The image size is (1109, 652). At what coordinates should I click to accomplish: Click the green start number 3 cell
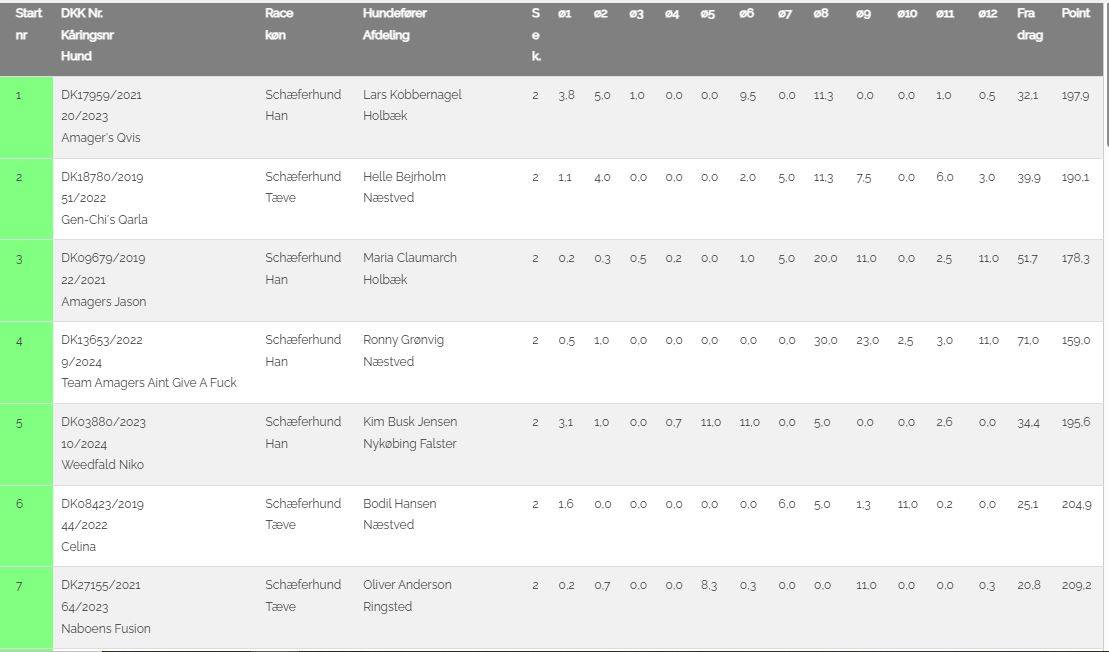point(26,280)
